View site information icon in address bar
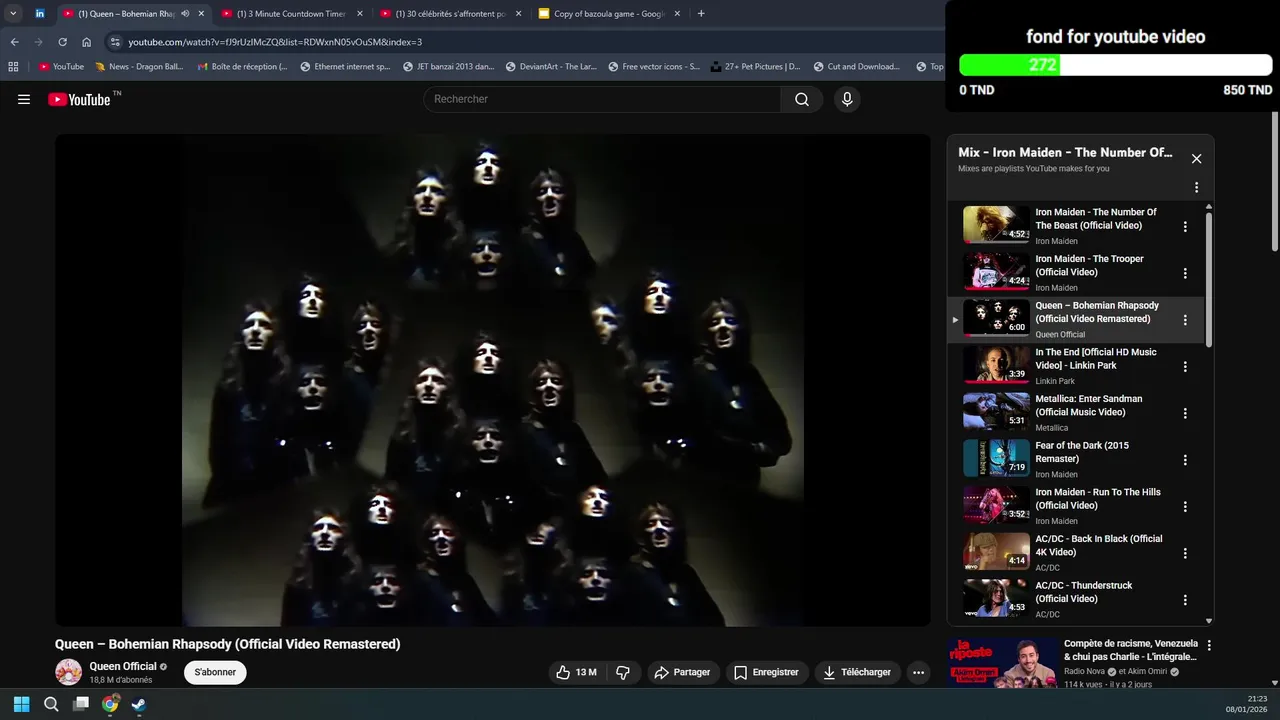 point(115,42)
